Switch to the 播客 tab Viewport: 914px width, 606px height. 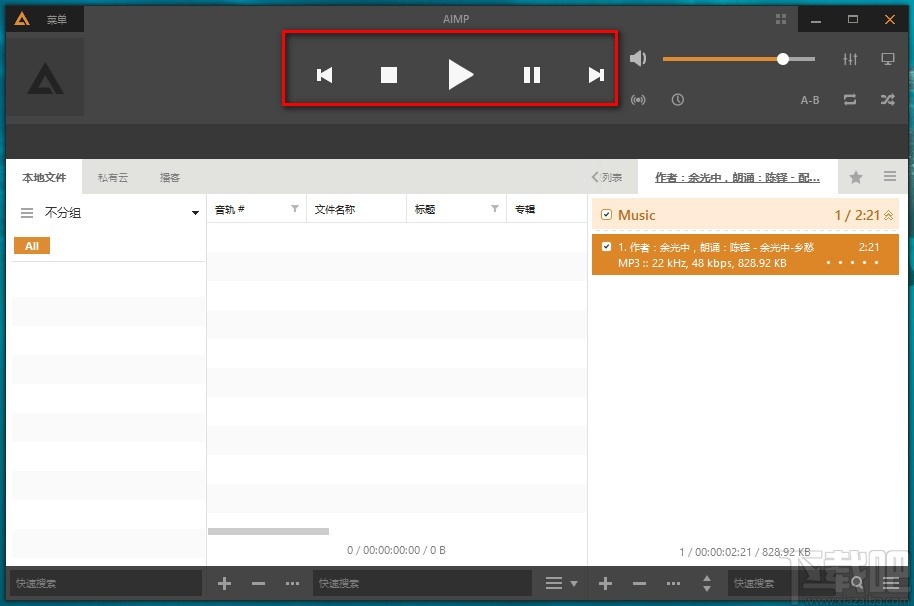coord(169,176)
